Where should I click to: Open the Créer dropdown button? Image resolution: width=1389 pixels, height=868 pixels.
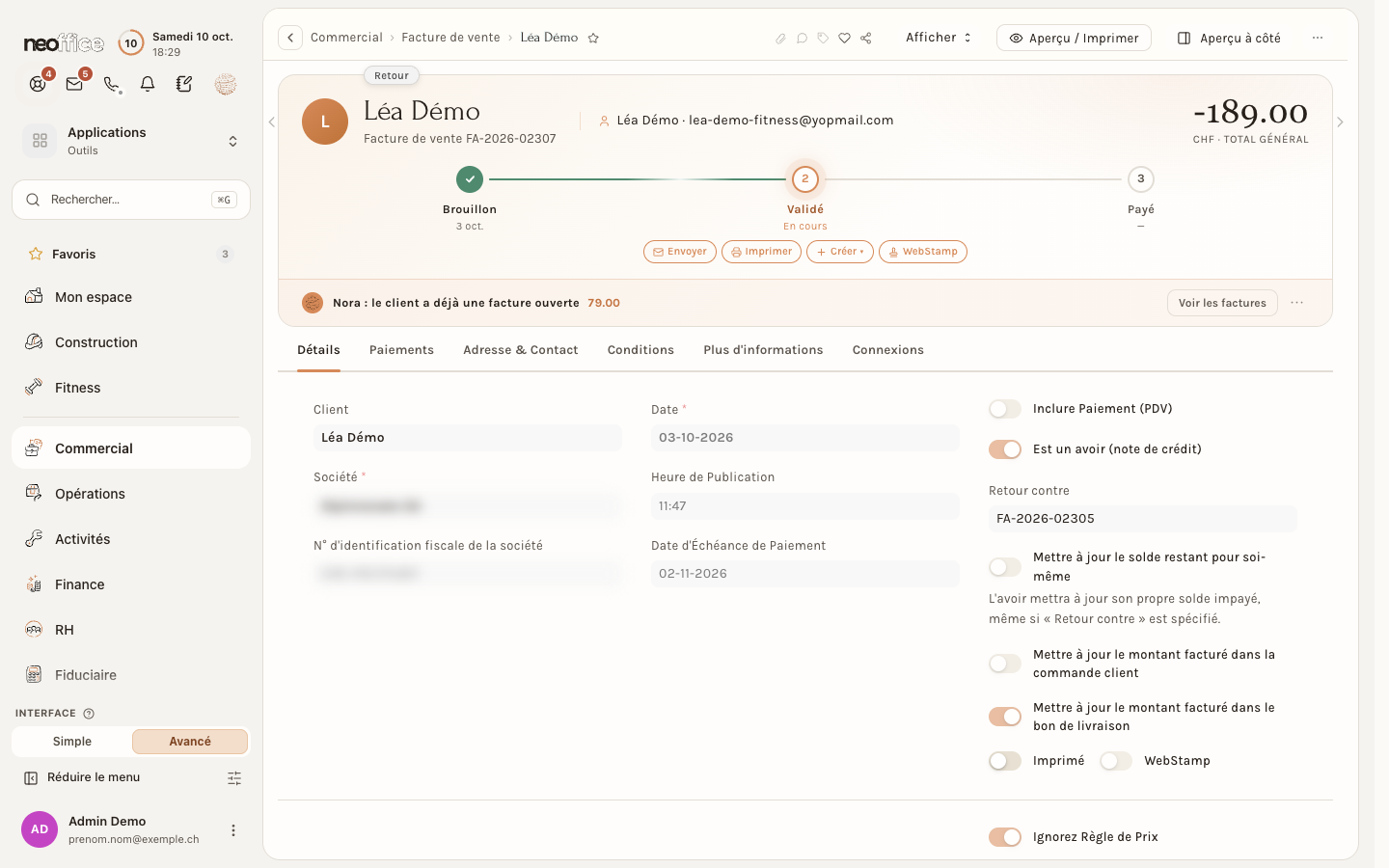tap(840, 252)
